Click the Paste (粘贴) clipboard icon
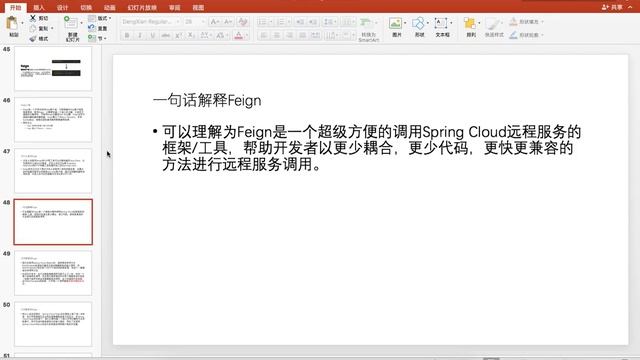 [13, 24]
